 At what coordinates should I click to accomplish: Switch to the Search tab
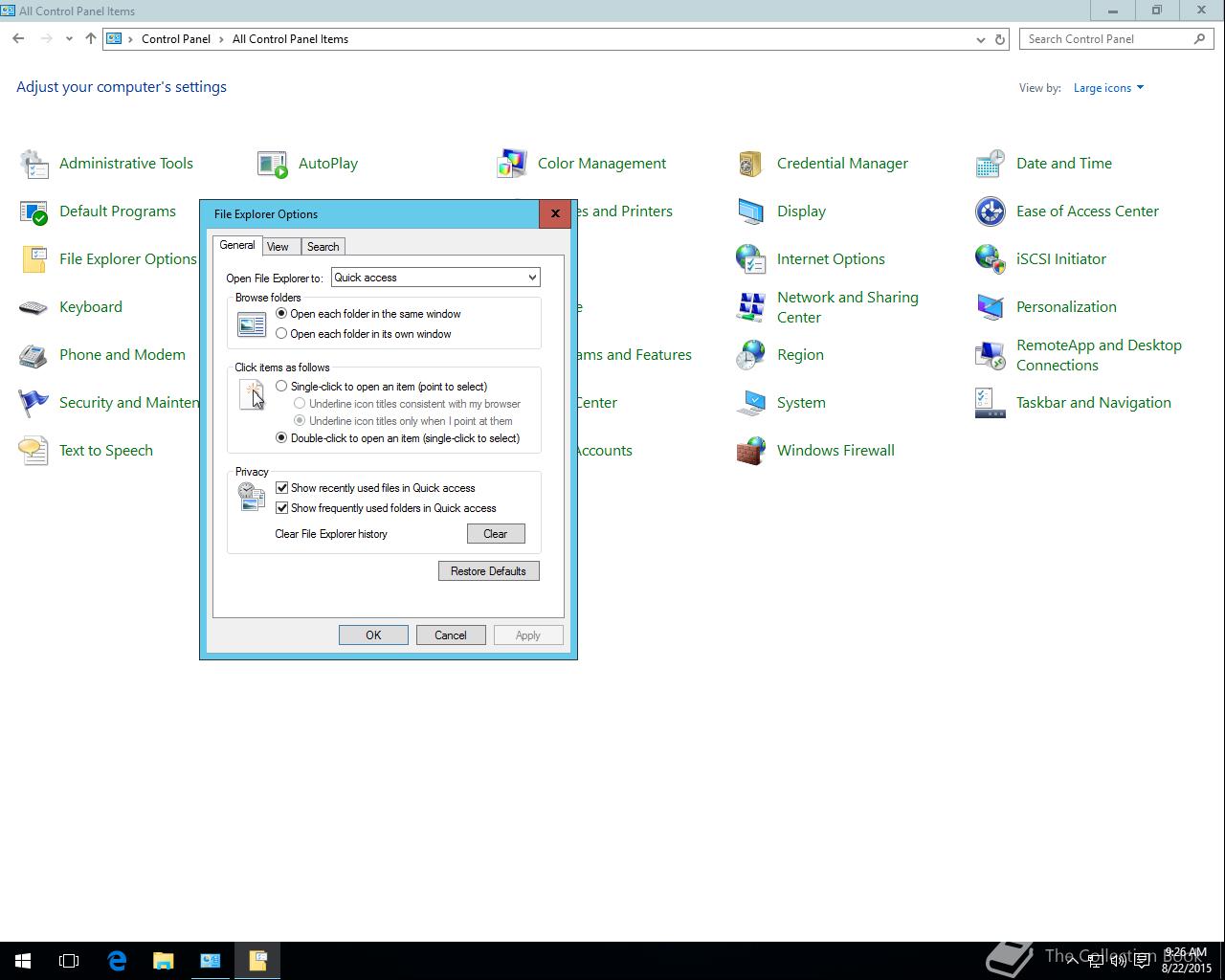point(323,247)
